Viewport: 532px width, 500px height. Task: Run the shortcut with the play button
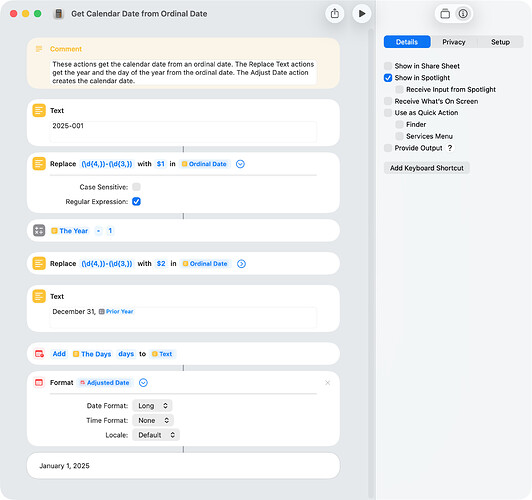click(x=362, y=14)
